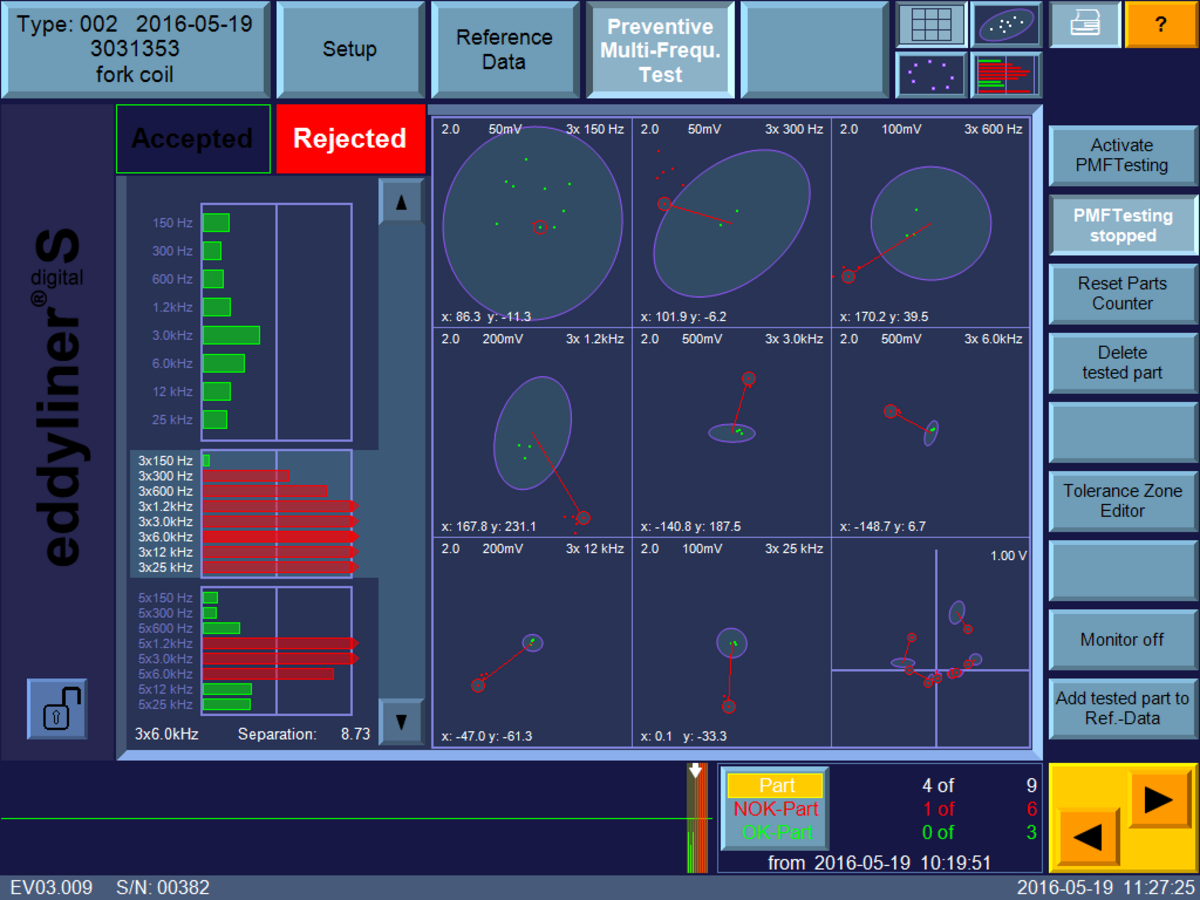
Task: Activate PMFTesting
Action: click(x=1122, y=156)
